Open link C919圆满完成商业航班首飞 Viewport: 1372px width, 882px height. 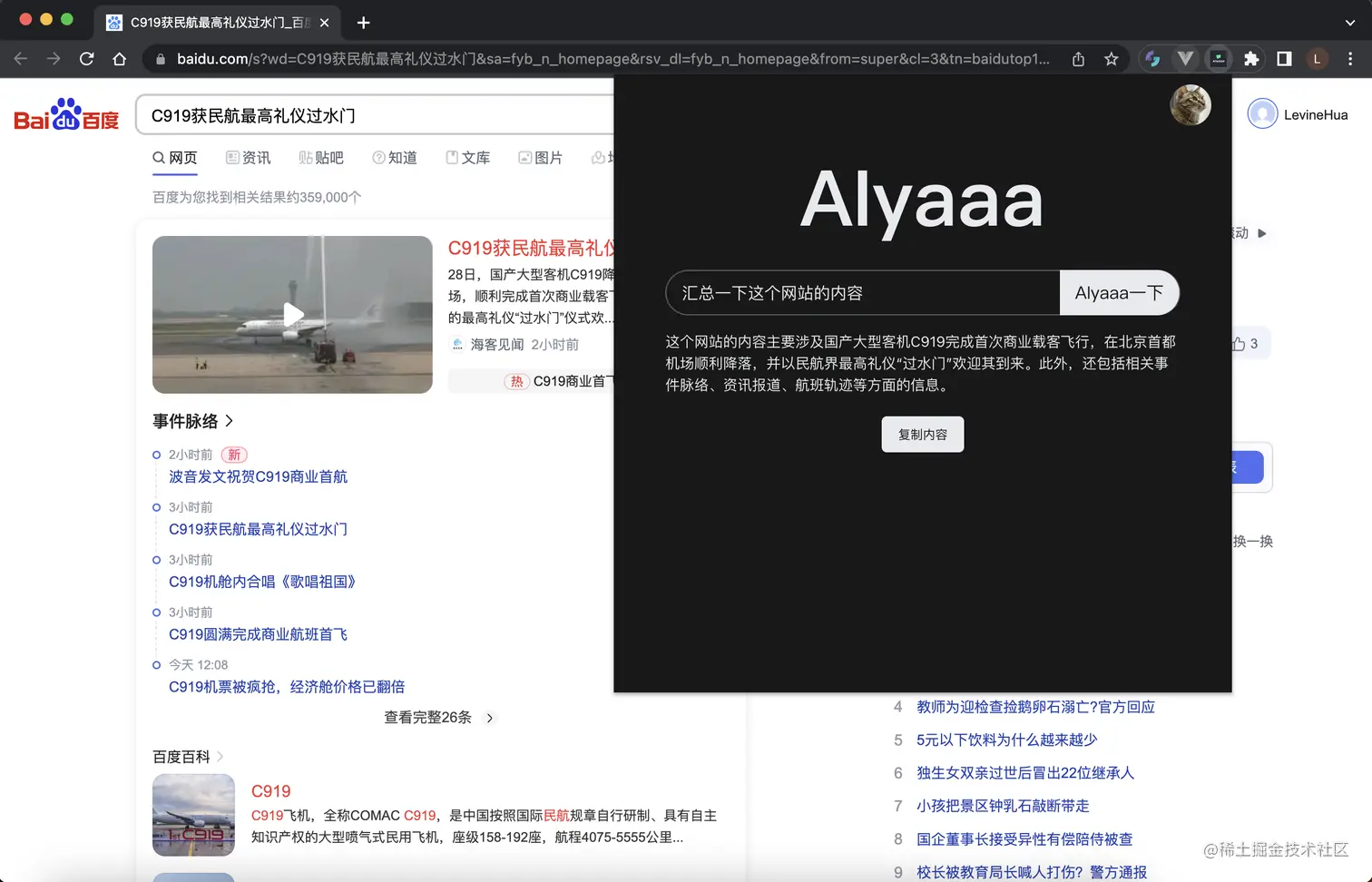click(x=258, y=634)
